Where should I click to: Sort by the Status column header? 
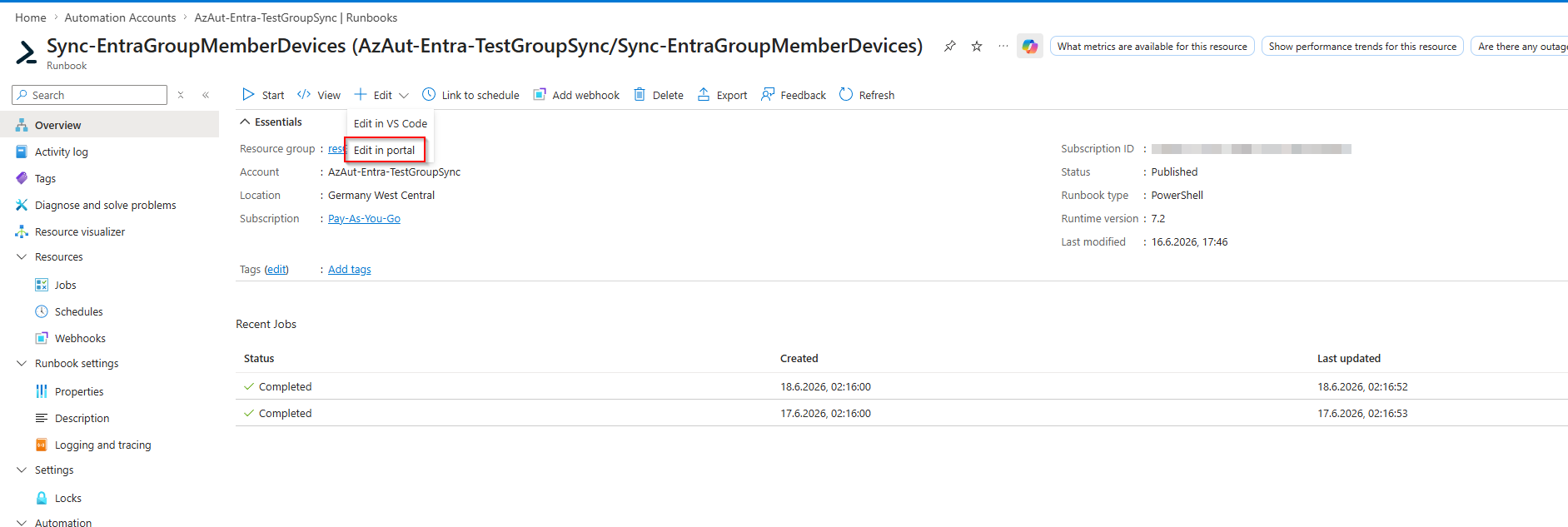pos(259,358)
